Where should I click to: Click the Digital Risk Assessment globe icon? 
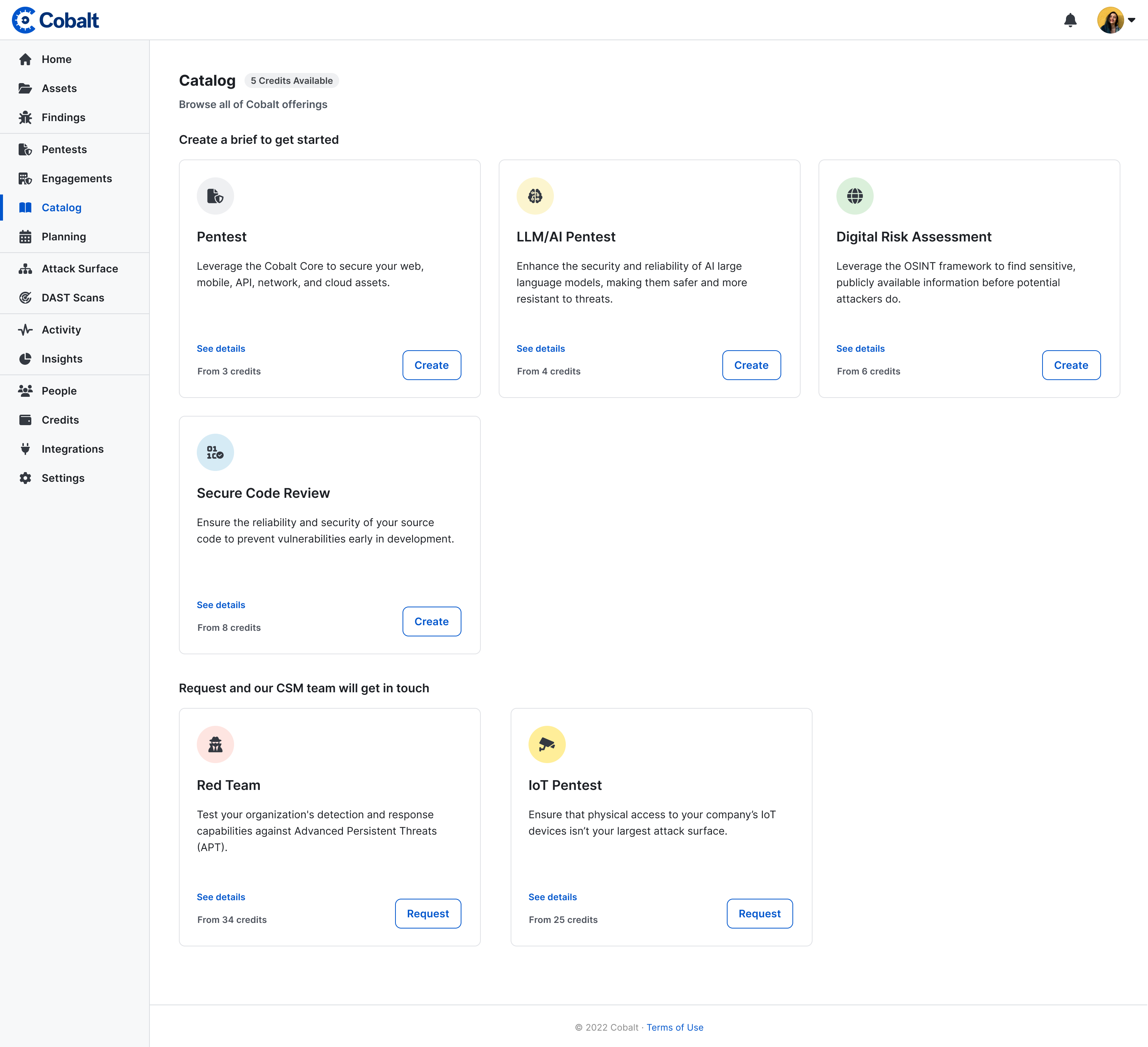pyautogui.click(x=854, y=196)
